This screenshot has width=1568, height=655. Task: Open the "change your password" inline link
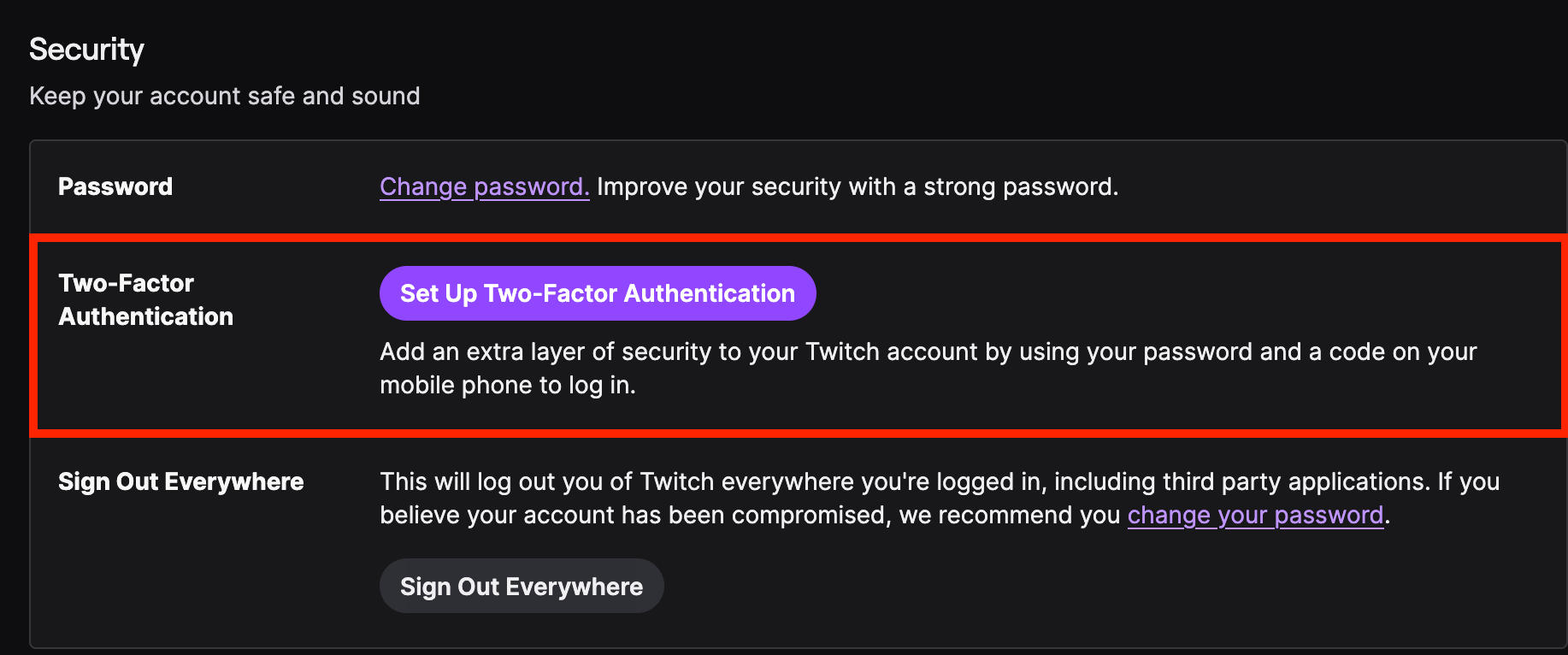tap(1254, 515)
